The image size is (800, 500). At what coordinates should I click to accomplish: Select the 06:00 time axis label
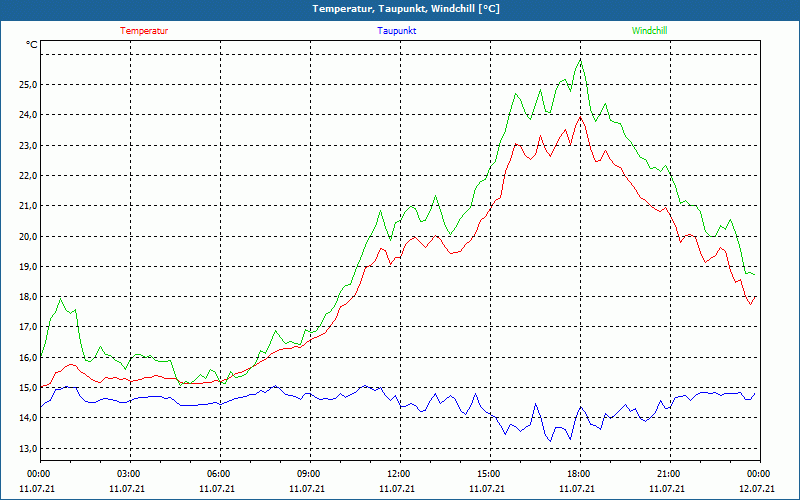click(x=219, y=474)
